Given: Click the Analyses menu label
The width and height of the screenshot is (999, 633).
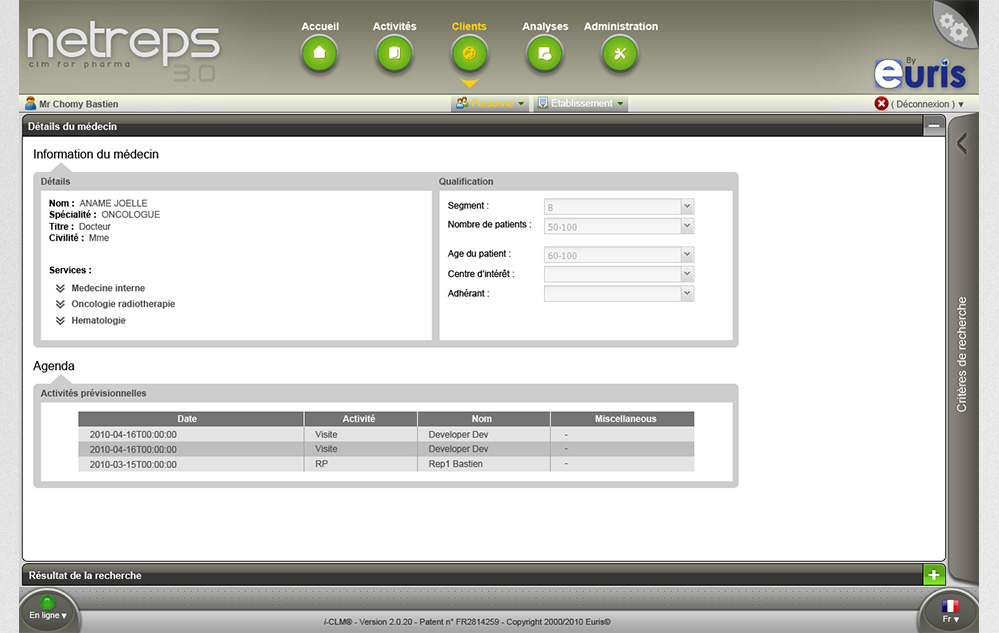Looking at the screenshot, I should coord(545,26).
